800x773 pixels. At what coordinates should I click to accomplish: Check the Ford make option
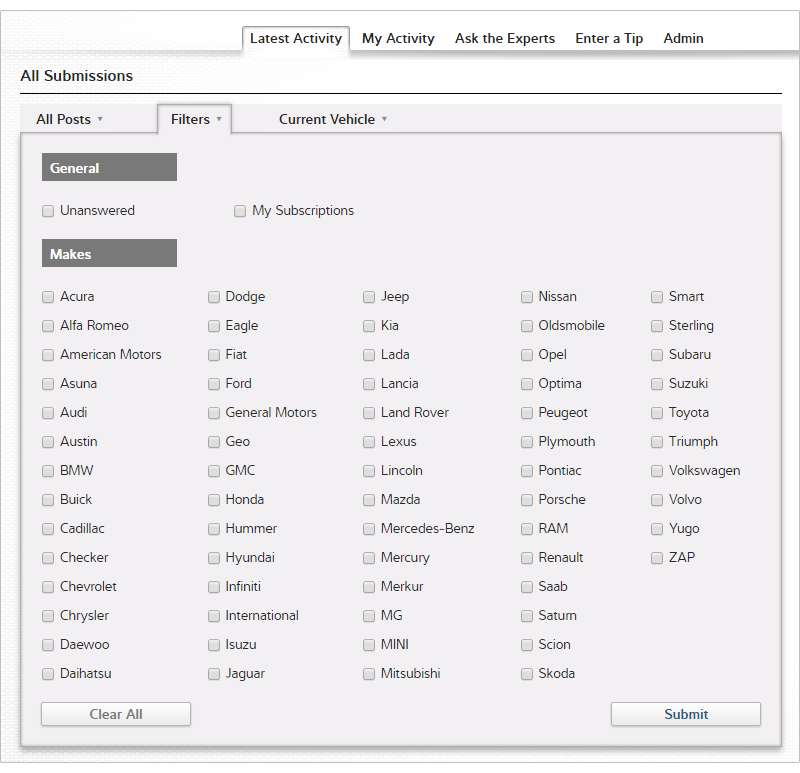coord(214,384)
